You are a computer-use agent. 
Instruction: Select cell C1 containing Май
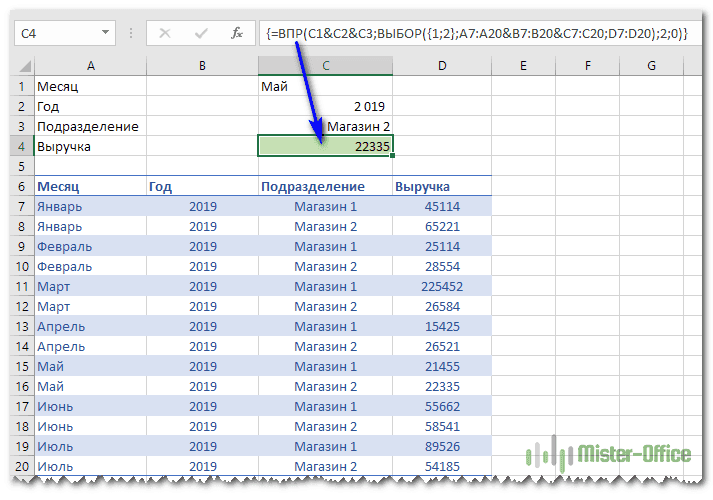(x=324, y=87)
